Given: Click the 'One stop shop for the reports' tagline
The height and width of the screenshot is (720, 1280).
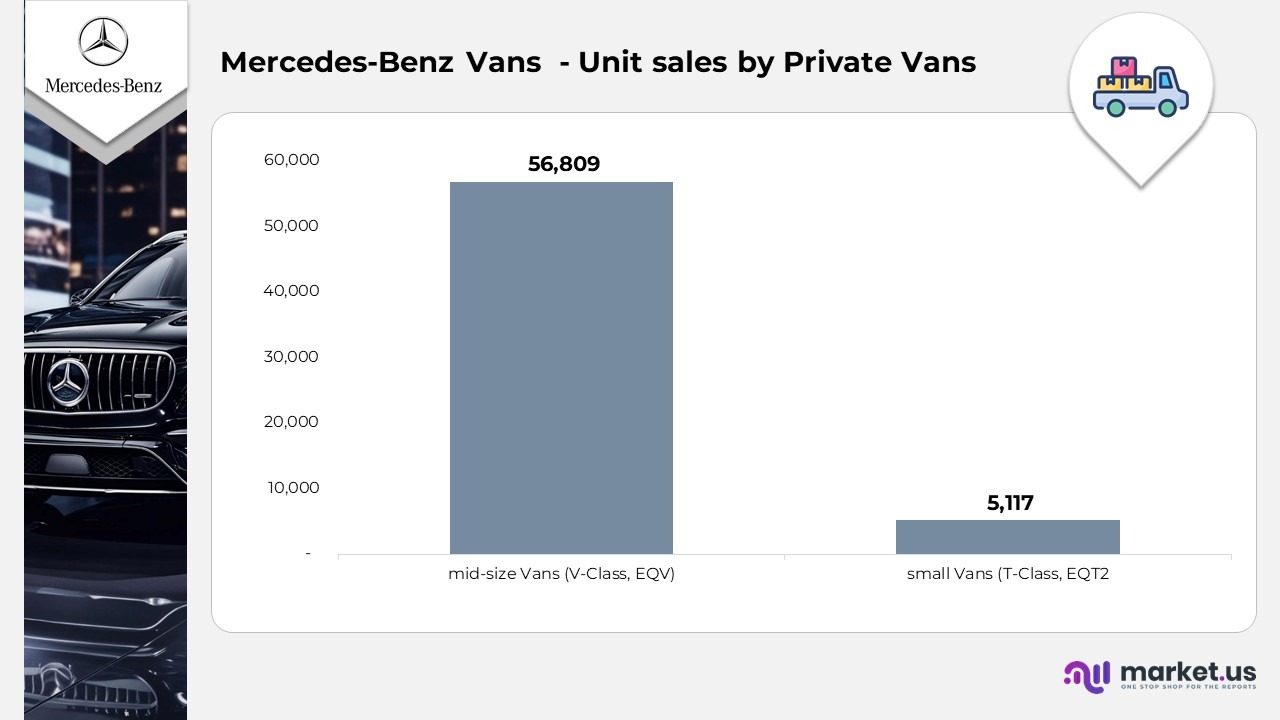Looking at the screenshot, I should click(x=1188, y=688).
